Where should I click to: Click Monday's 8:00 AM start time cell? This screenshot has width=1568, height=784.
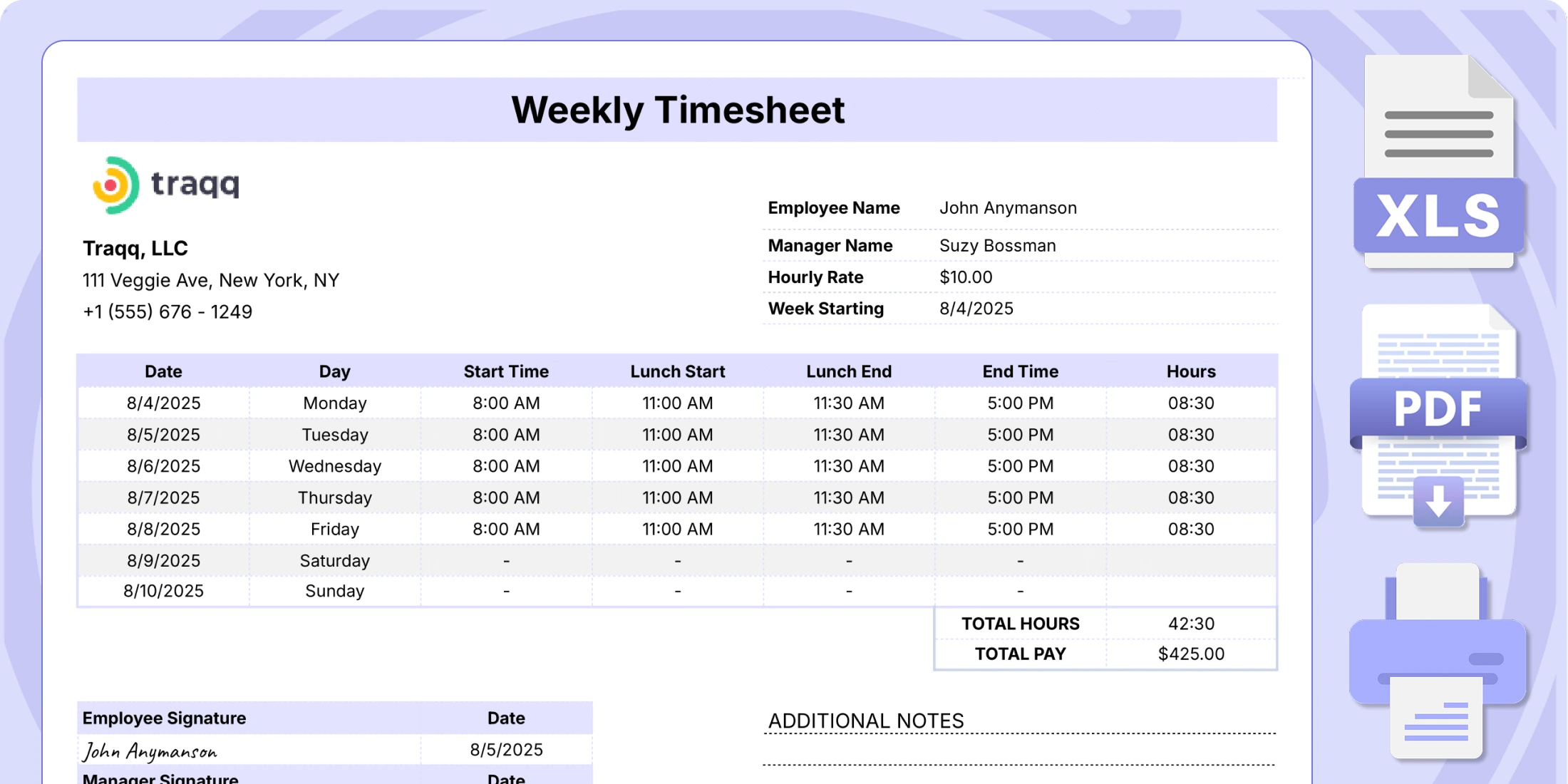click(506, 403)
